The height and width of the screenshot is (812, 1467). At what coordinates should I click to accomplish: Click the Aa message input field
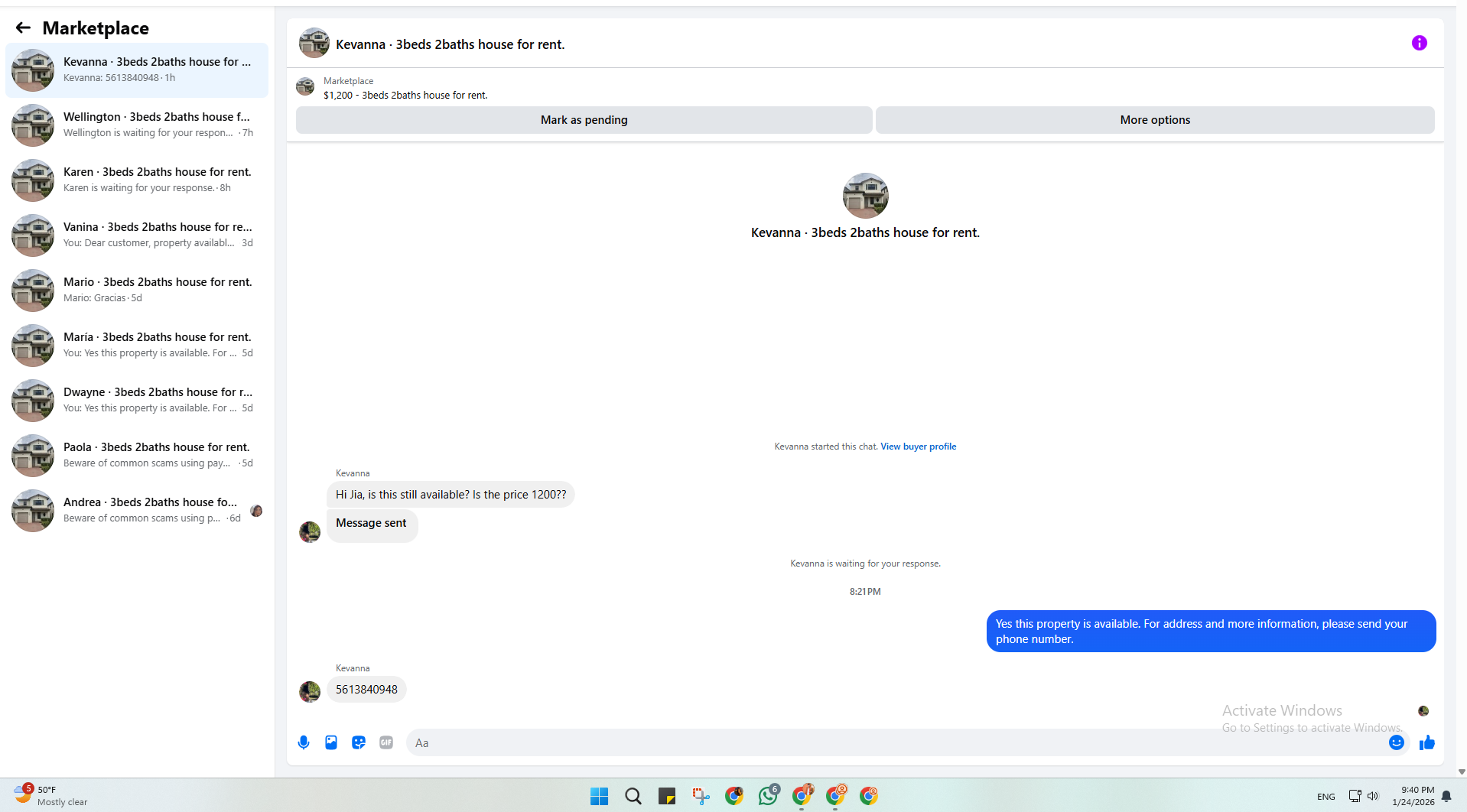point(895,742)
